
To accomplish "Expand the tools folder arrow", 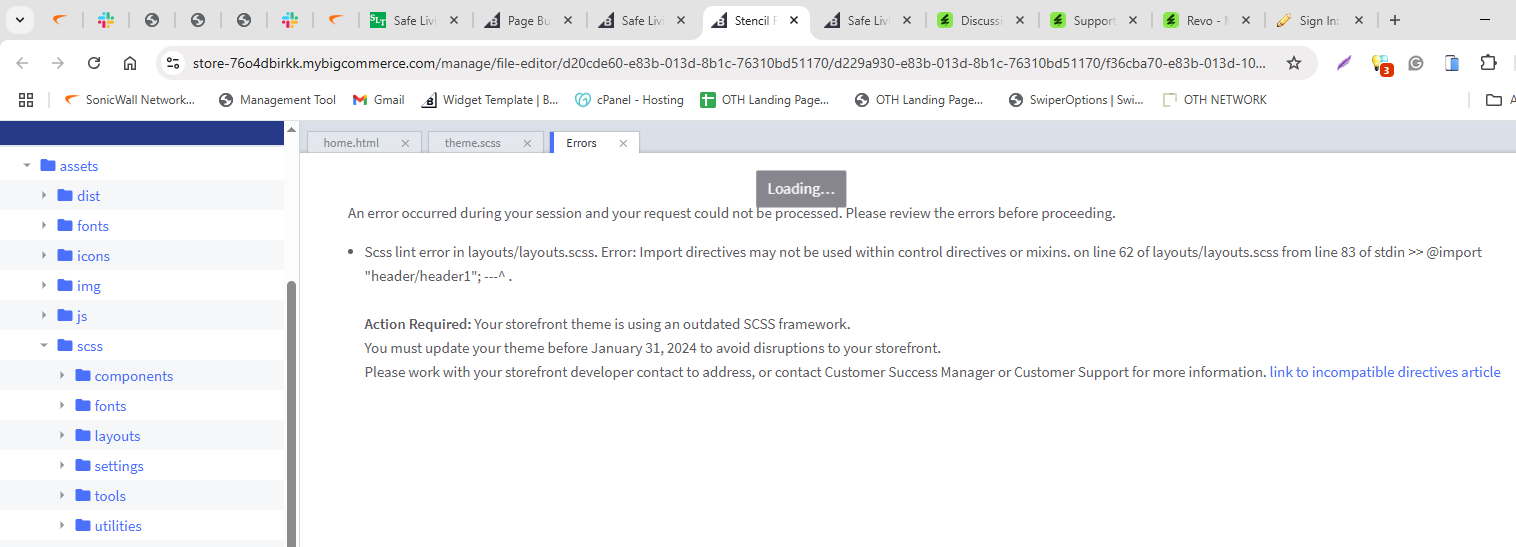I will click(62, 496).
